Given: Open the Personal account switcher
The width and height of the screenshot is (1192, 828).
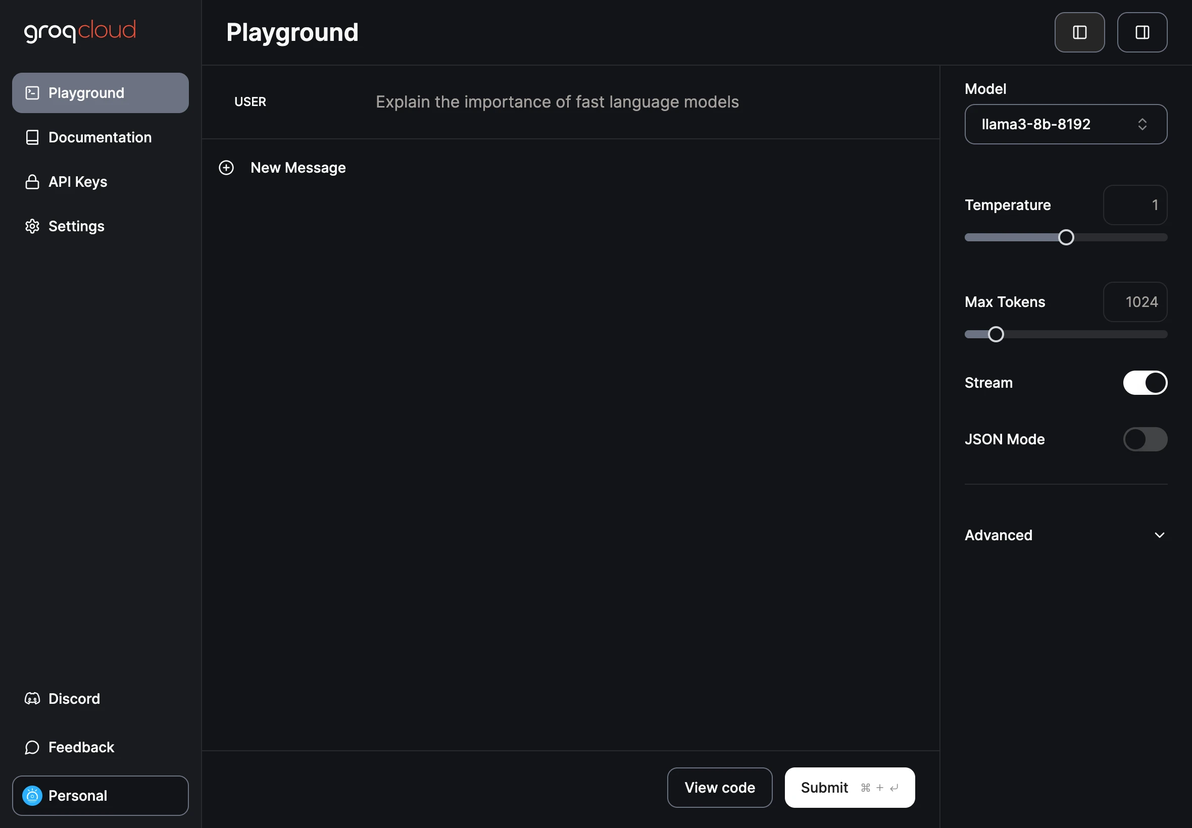Looking at the screenshot, I should (x=100, y=795).
